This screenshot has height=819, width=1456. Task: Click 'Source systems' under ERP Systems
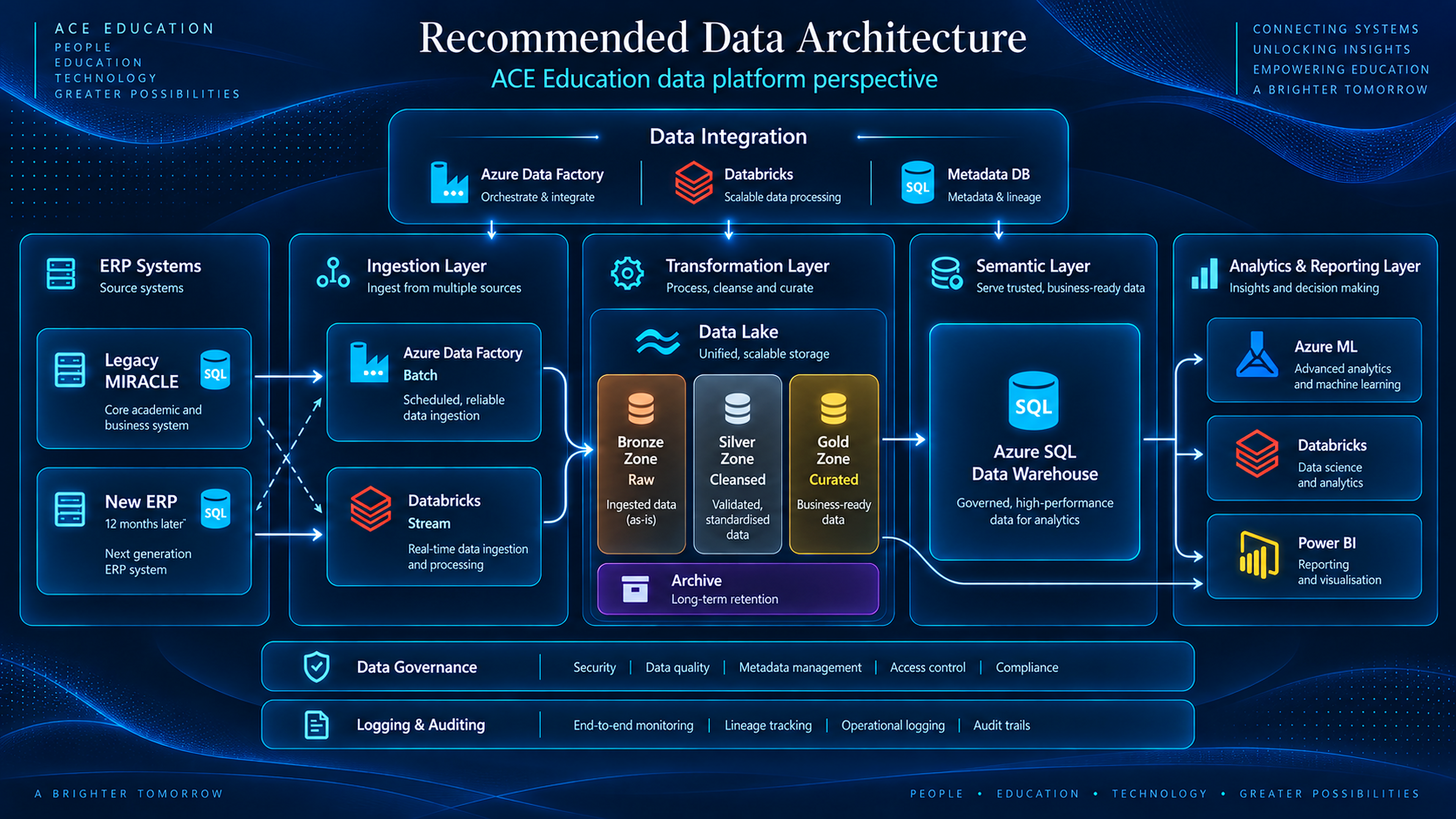[141, 288]
